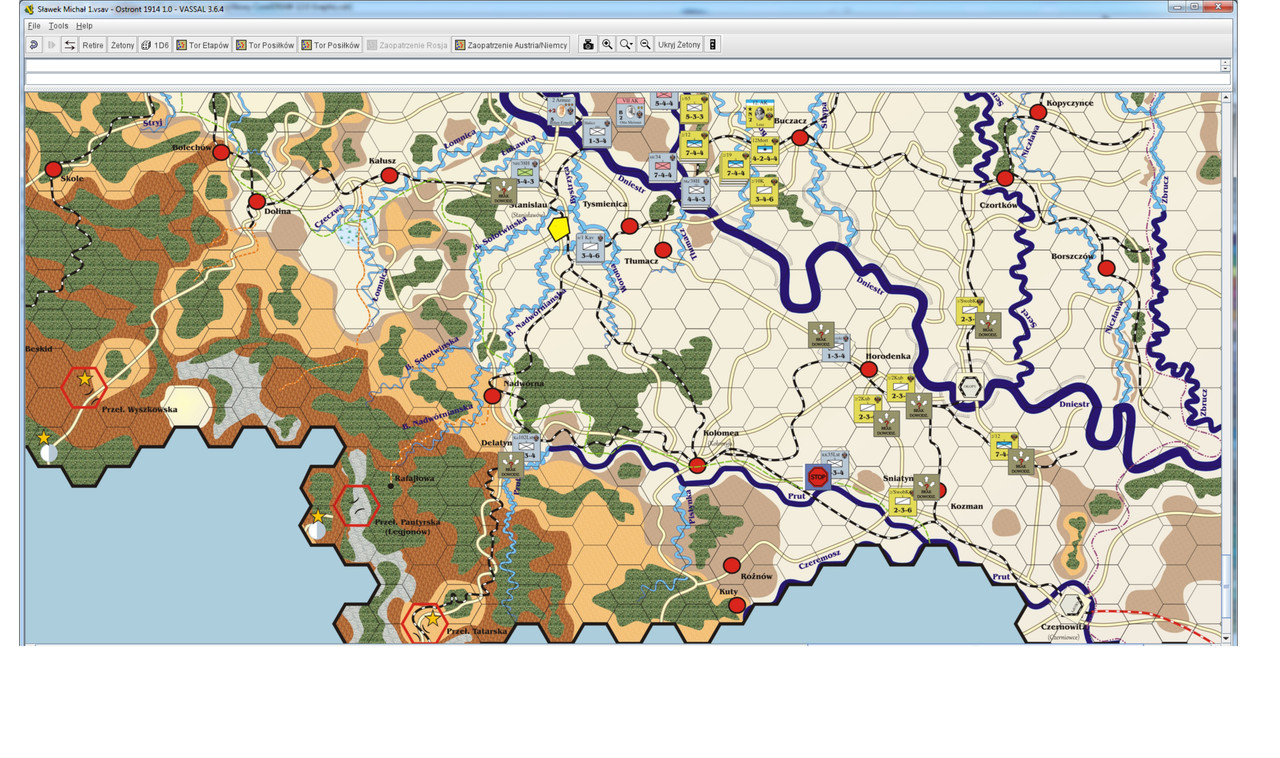Click the Kolomea town red dot
The width and height of the screenshot is (1280, 758).
point(698,465)
